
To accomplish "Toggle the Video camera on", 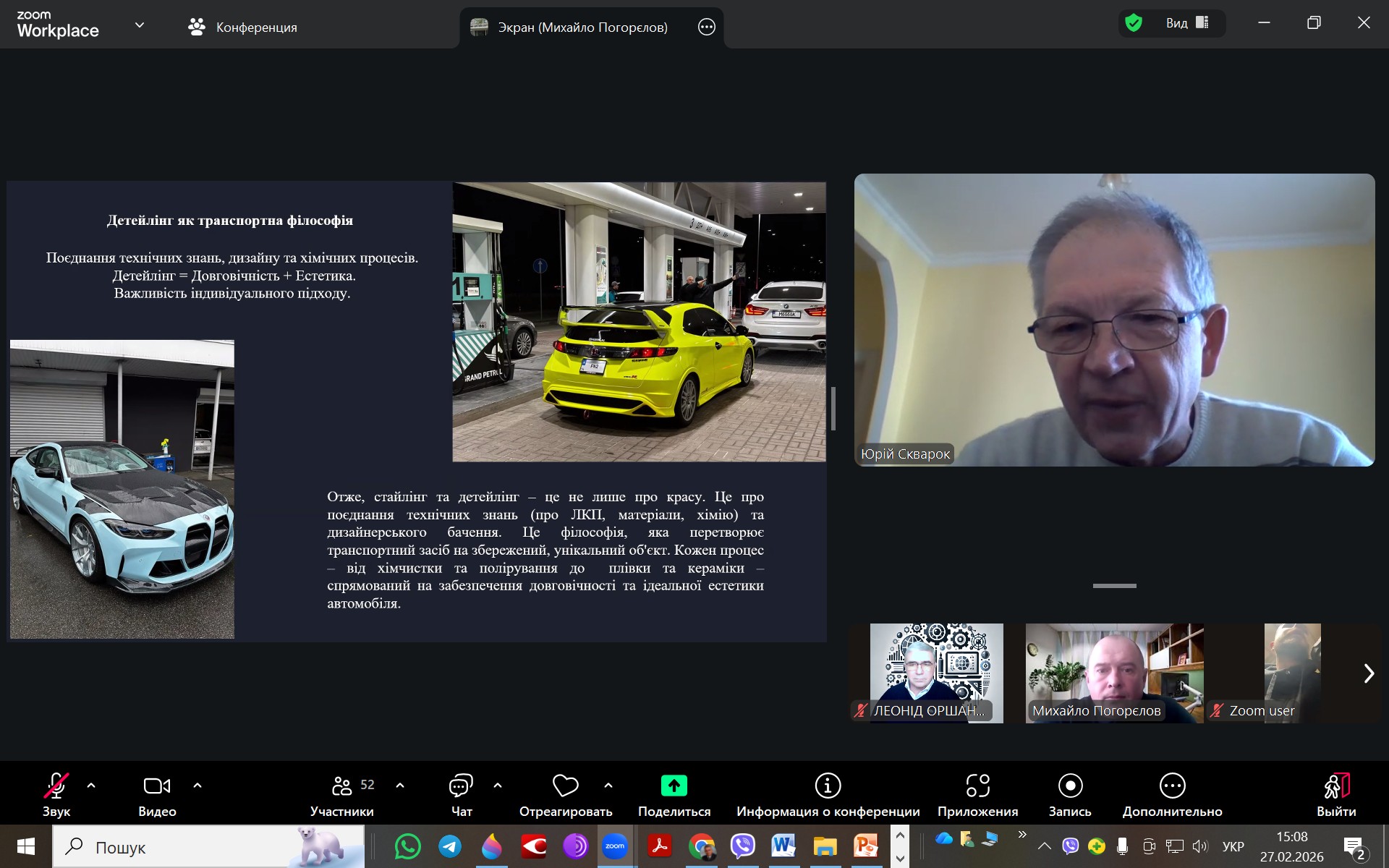I will tap(157, 786).
